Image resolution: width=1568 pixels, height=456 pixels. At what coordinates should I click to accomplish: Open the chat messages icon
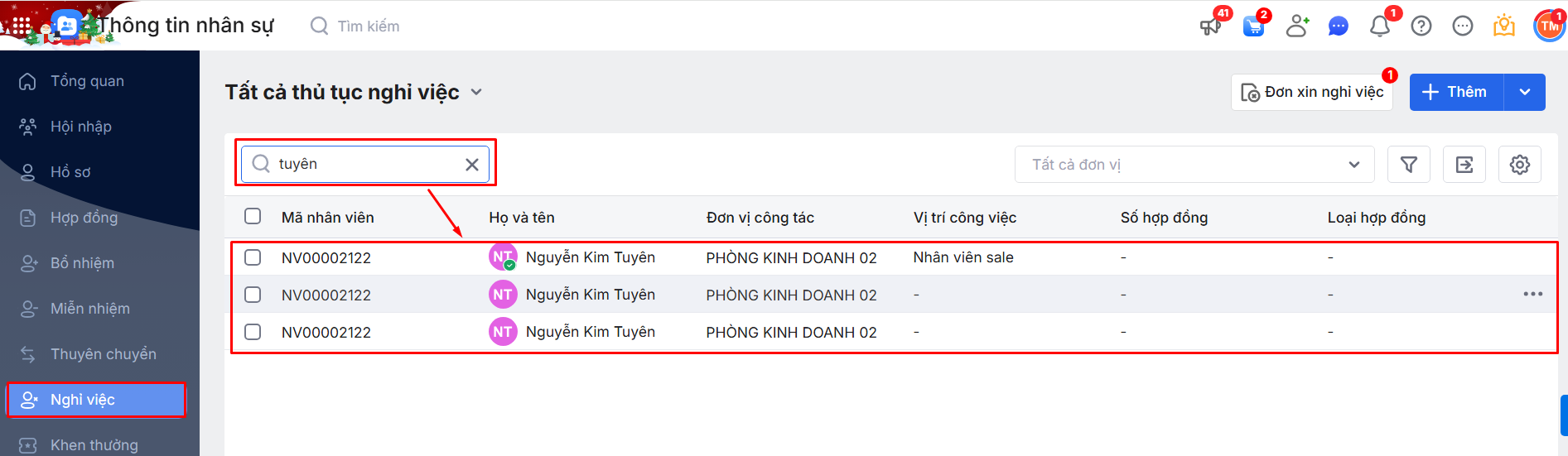1338,26
